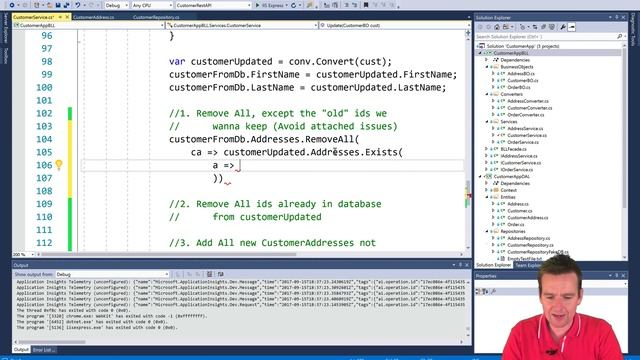This screenshot has width=640, height=360.
Task: Collapse the Converters folder
Action: (487, 94)
